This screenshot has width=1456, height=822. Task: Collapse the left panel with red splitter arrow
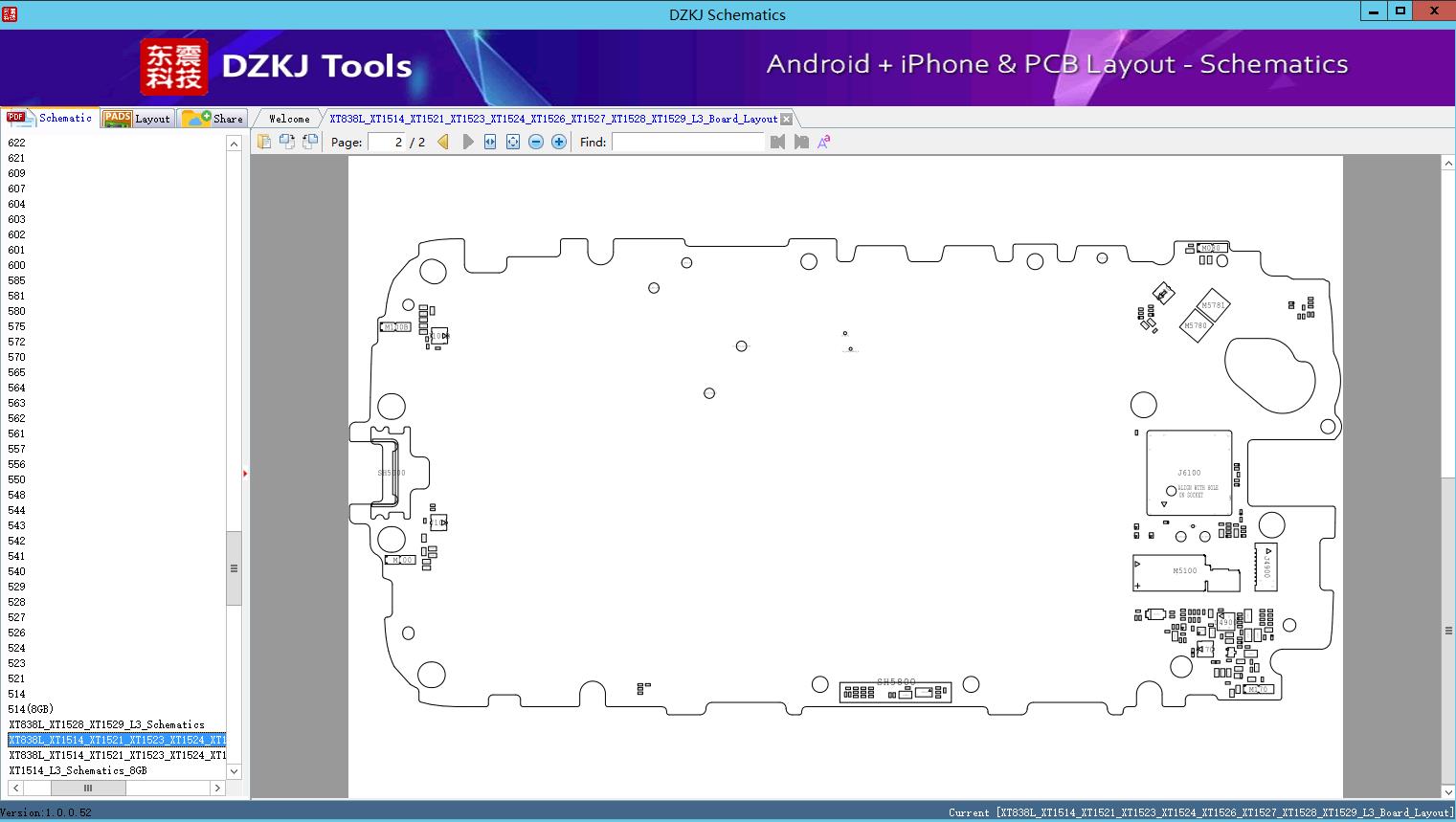(245, 474)
